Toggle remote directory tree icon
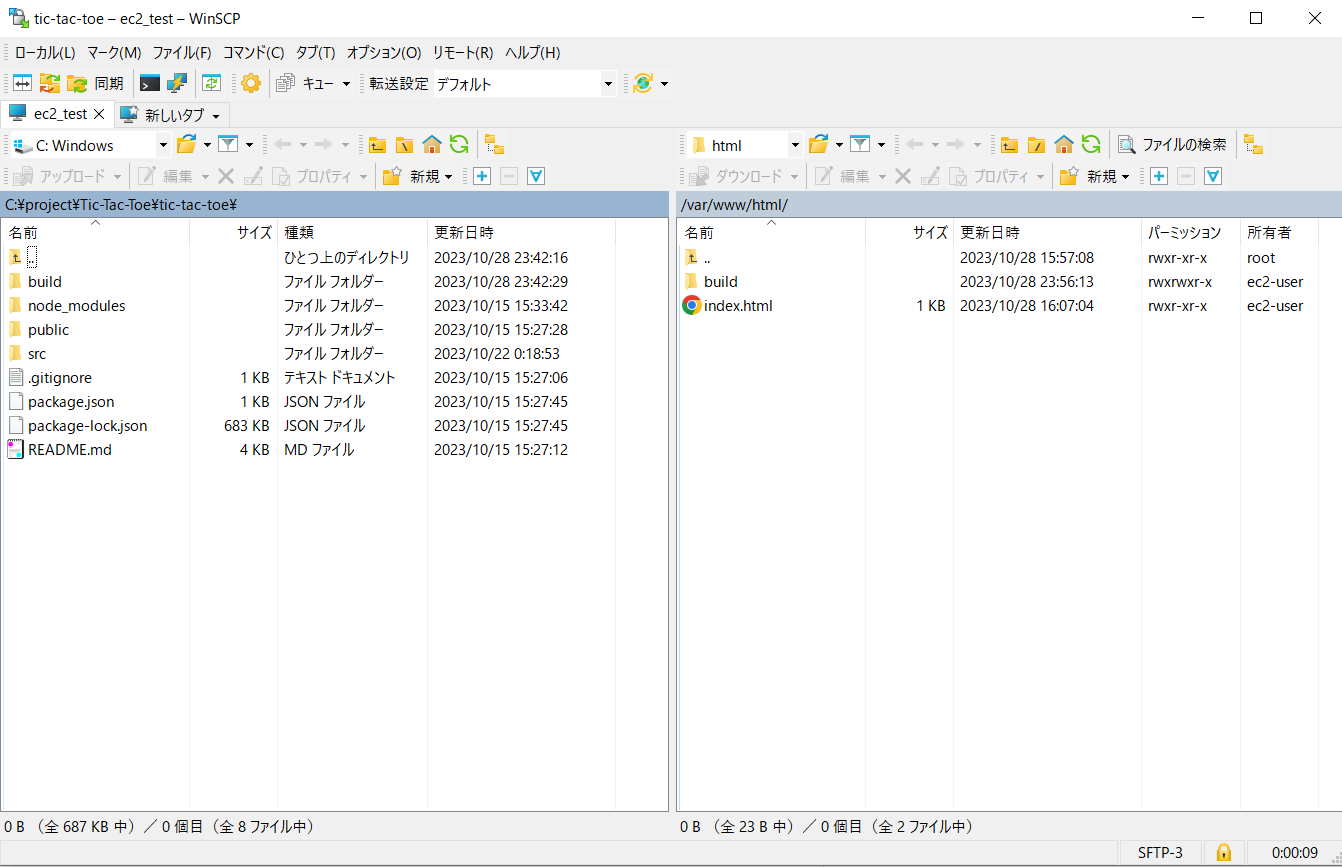Viewport: 1342px width, 867px height. coord(1254,145)
